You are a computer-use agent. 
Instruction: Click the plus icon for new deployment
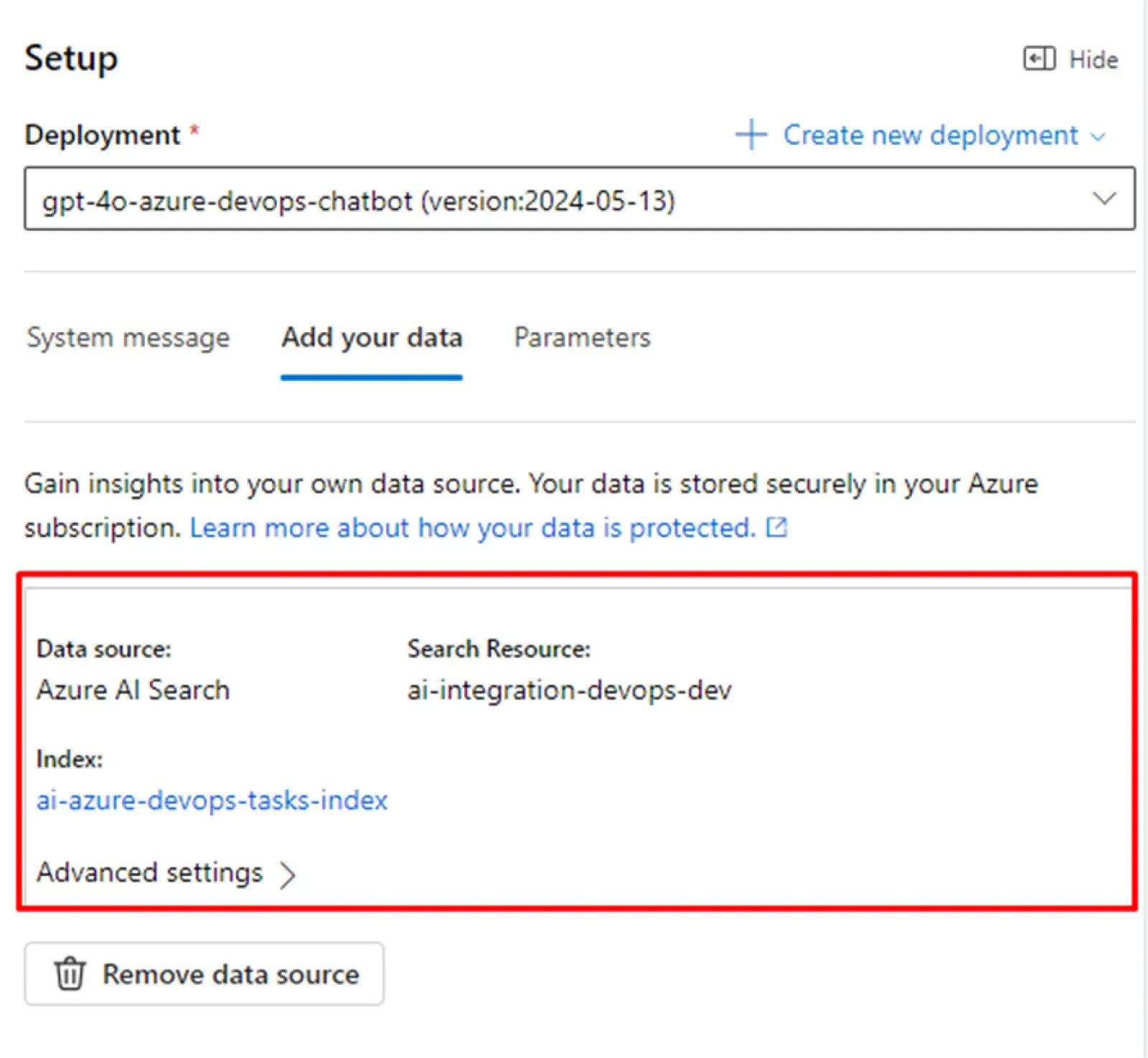(x=751, y=135)
